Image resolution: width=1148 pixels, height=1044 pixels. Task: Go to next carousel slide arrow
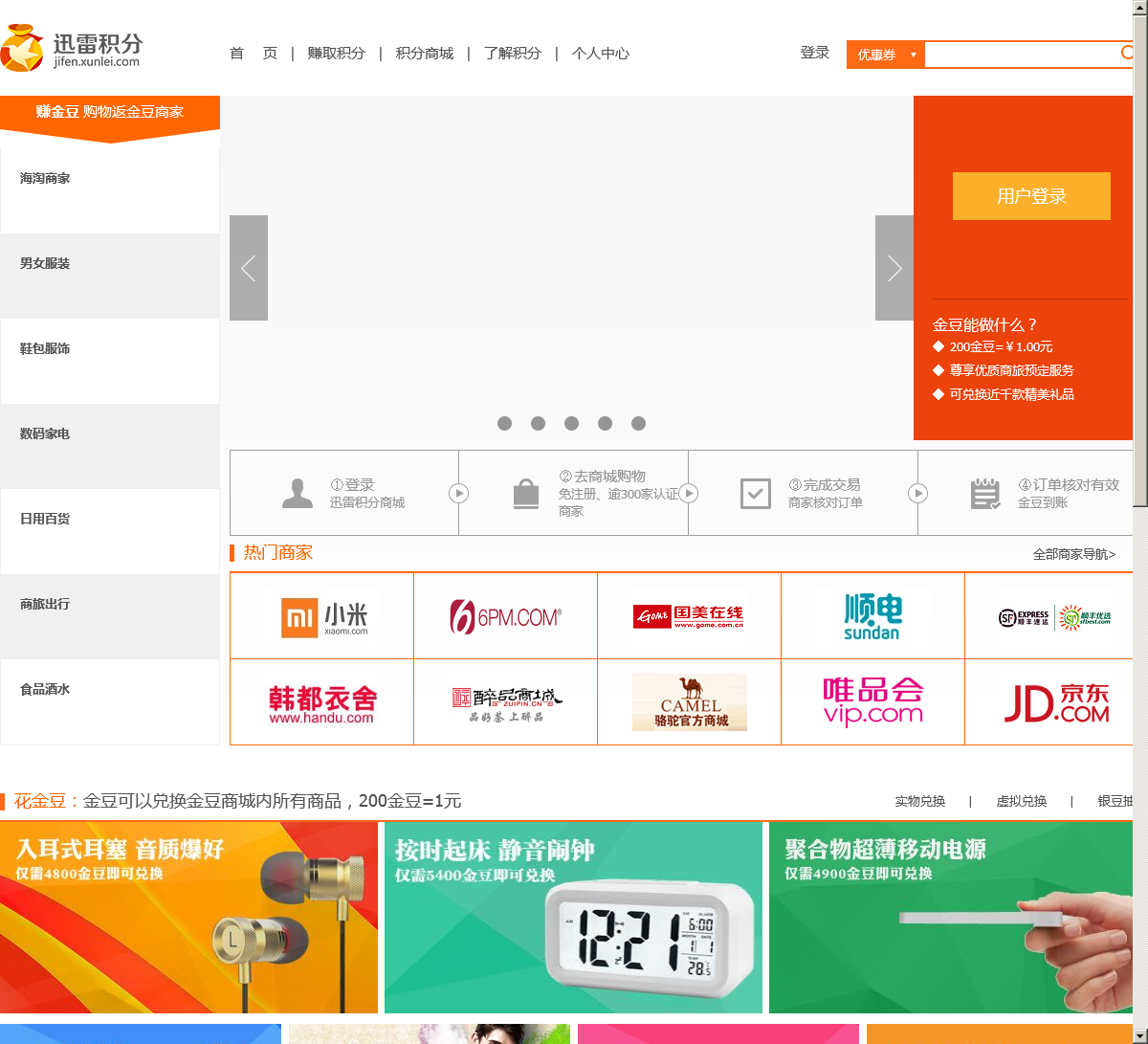(894, 268)
